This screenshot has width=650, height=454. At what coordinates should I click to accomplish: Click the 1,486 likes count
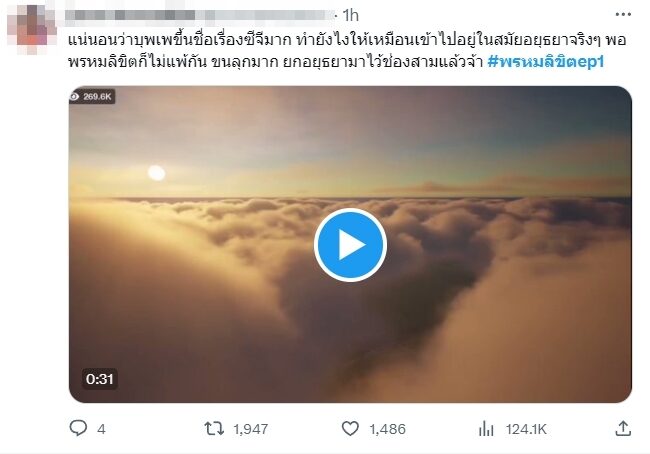(x=388, y=429)
